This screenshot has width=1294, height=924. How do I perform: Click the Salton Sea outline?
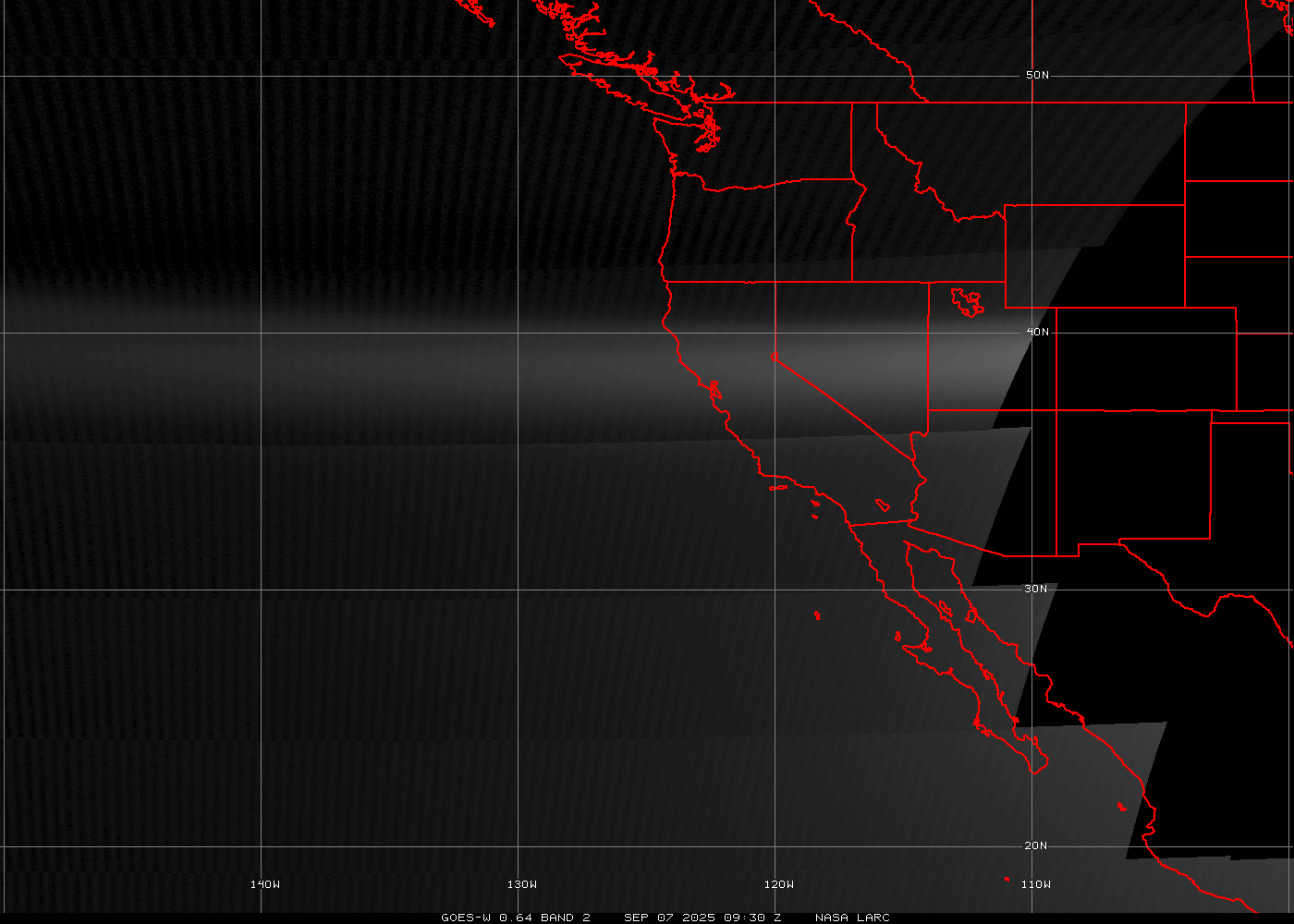(x=883, y=505)
